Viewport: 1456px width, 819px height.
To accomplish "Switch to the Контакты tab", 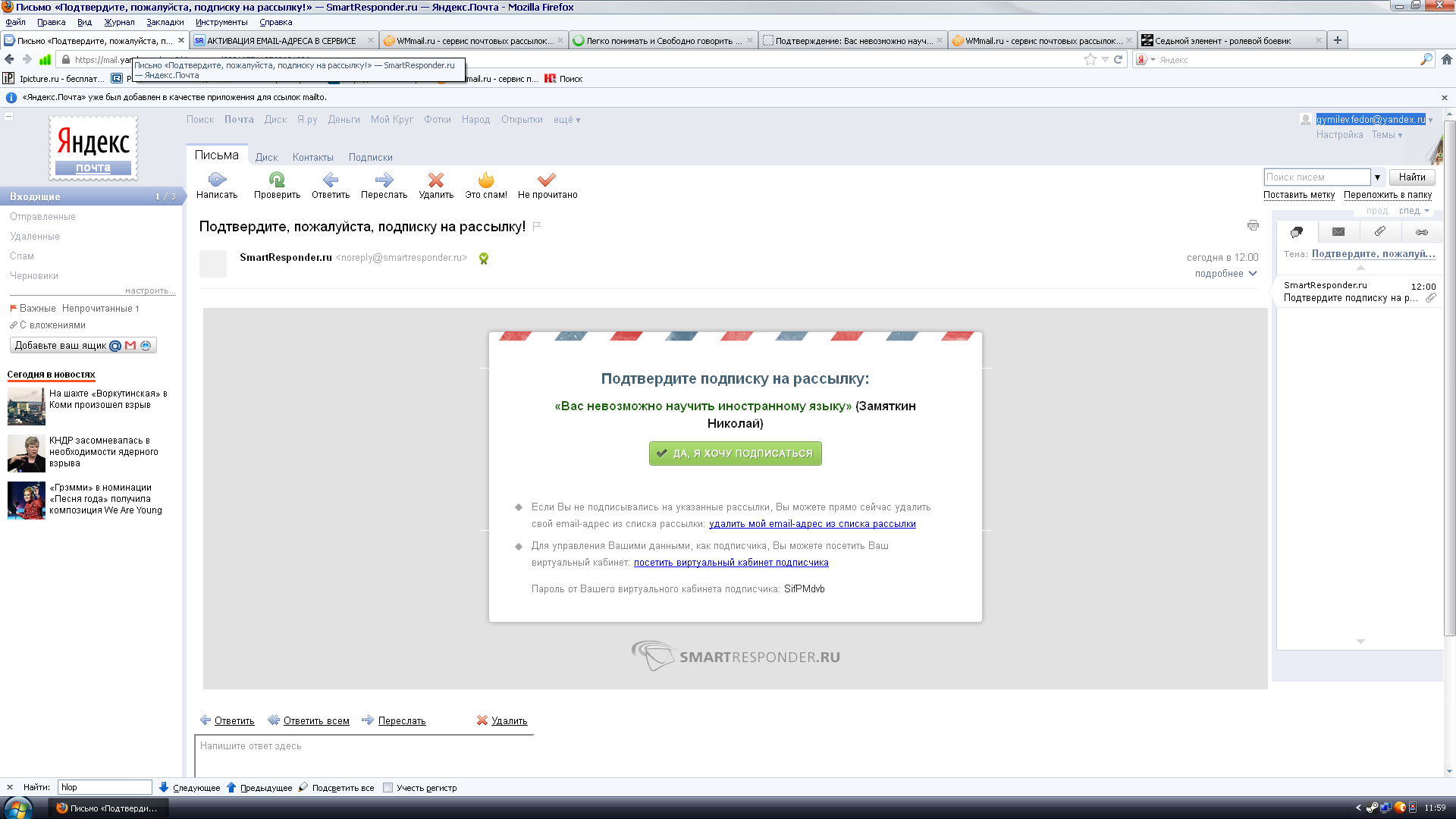I will (312, 158).
